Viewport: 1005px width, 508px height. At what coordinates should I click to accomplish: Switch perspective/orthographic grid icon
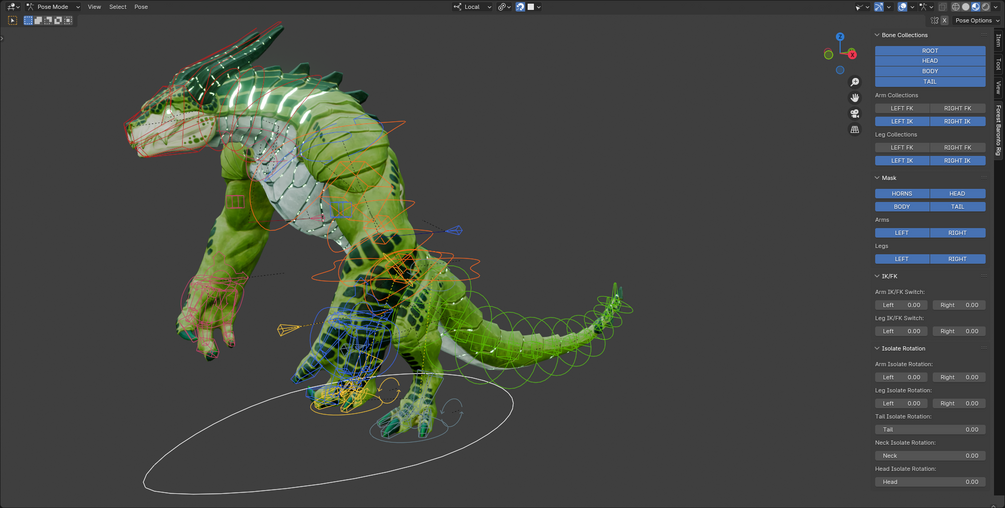pyautogui.click(x=854, y=129)
